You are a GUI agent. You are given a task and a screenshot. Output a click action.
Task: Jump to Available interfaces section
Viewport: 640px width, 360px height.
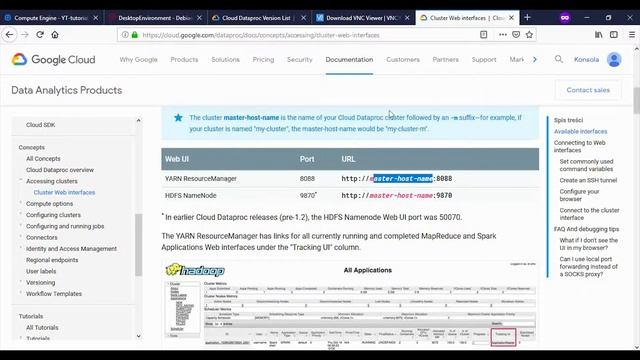(580, 131)
